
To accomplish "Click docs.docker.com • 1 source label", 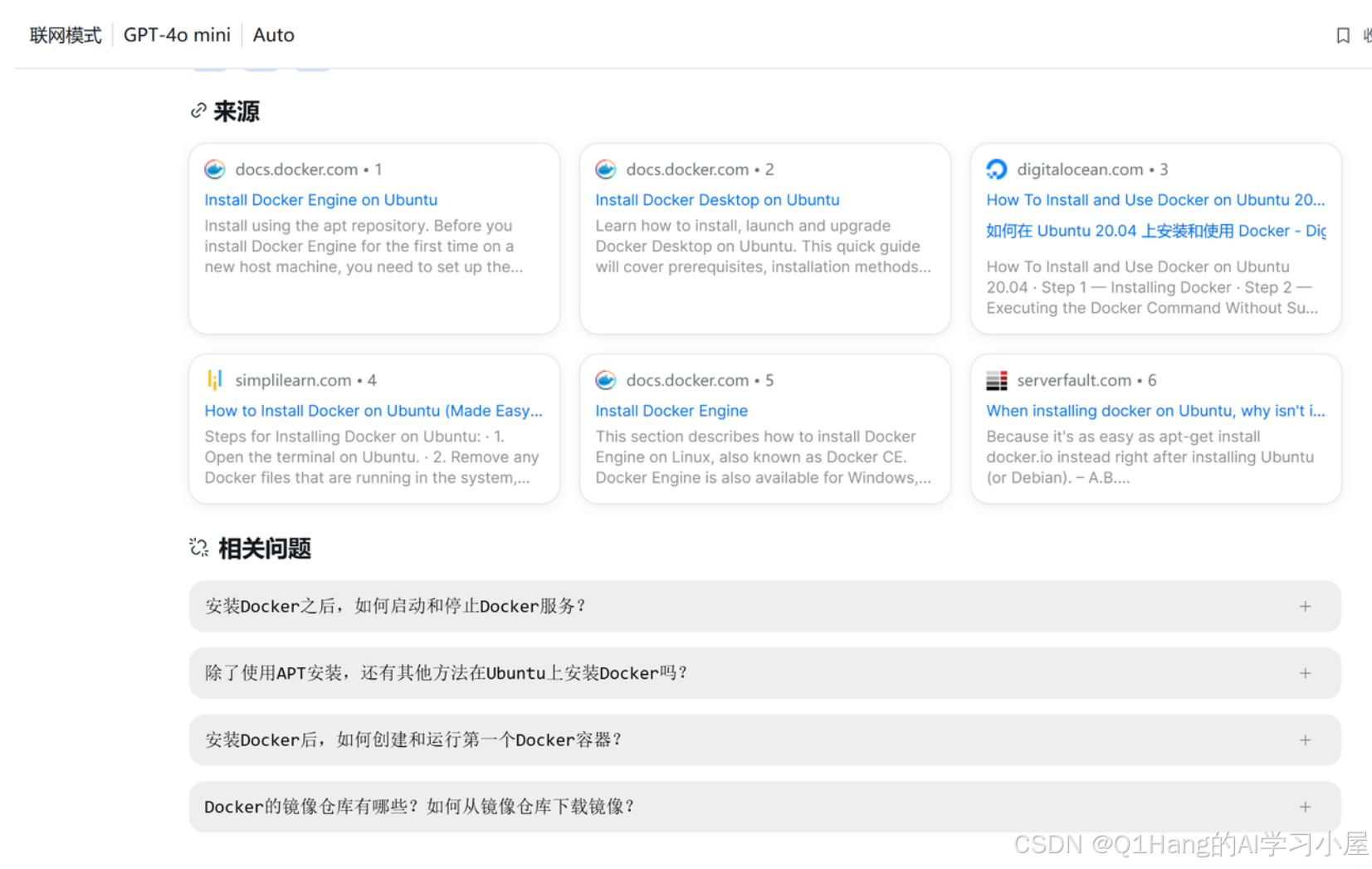I will point(309,169).
